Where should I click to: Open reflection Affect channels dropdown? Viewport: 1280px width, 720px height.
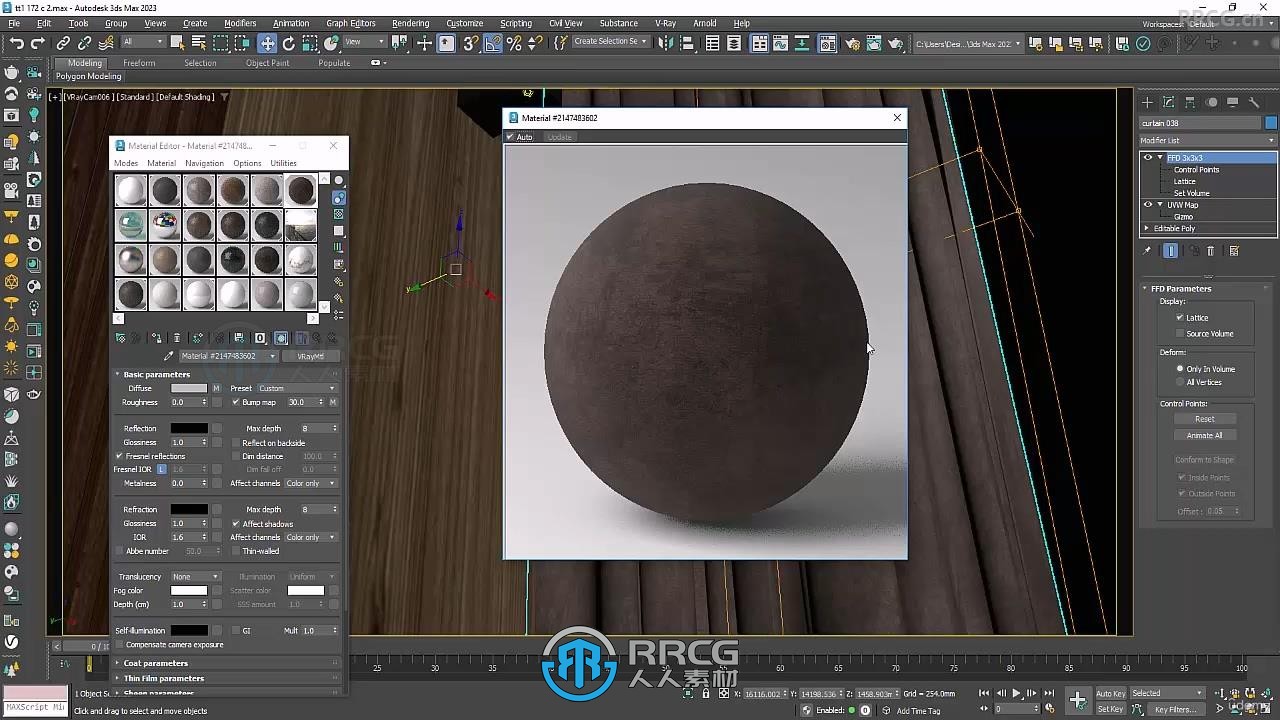tap(311, 483)
